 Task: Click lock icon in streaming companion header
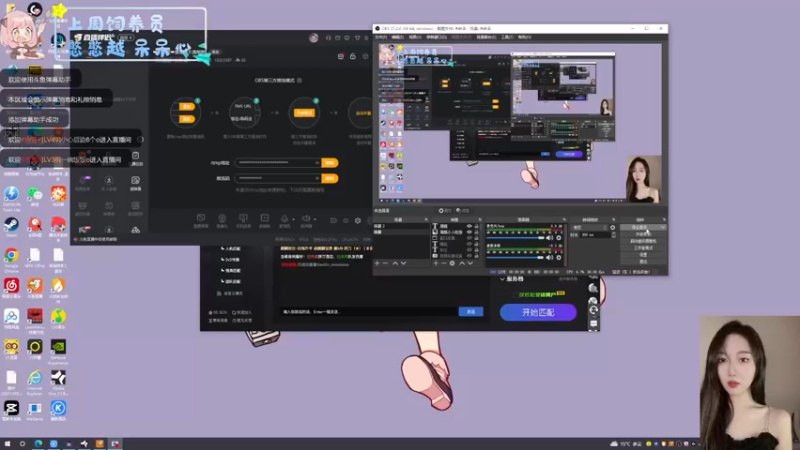353,56
